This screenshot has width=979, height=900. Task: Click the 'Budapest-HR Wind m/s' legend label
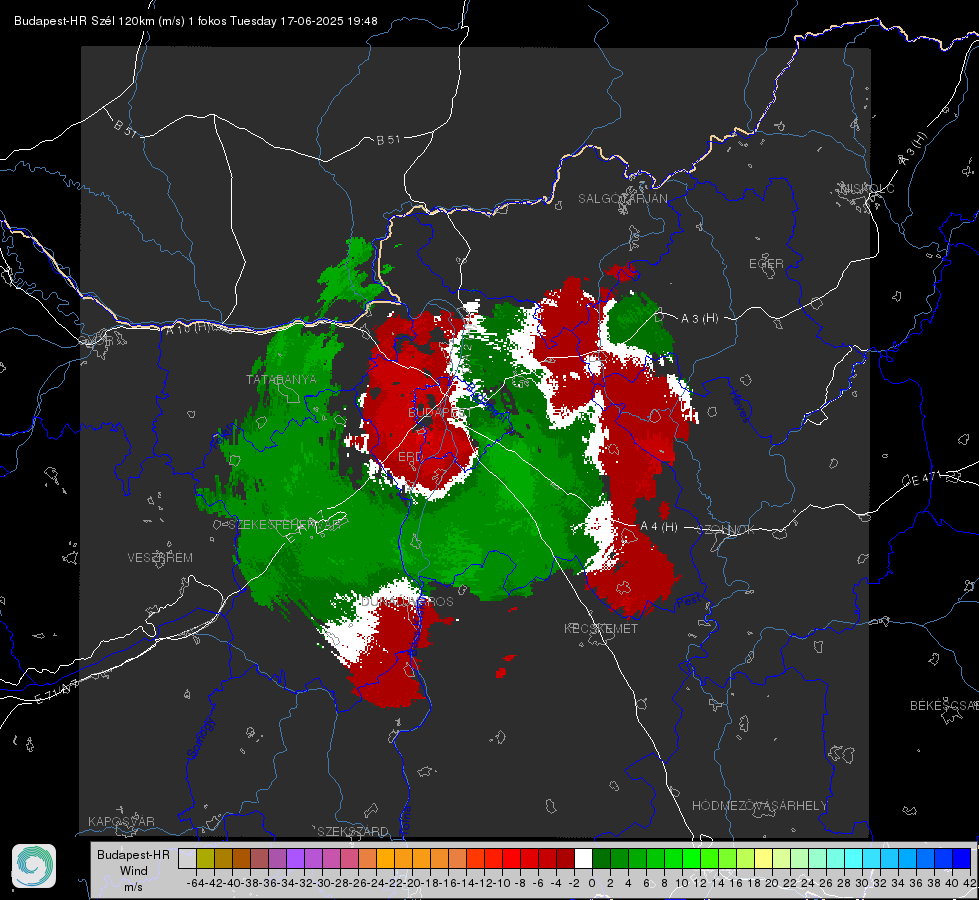(x=133, y=871)
